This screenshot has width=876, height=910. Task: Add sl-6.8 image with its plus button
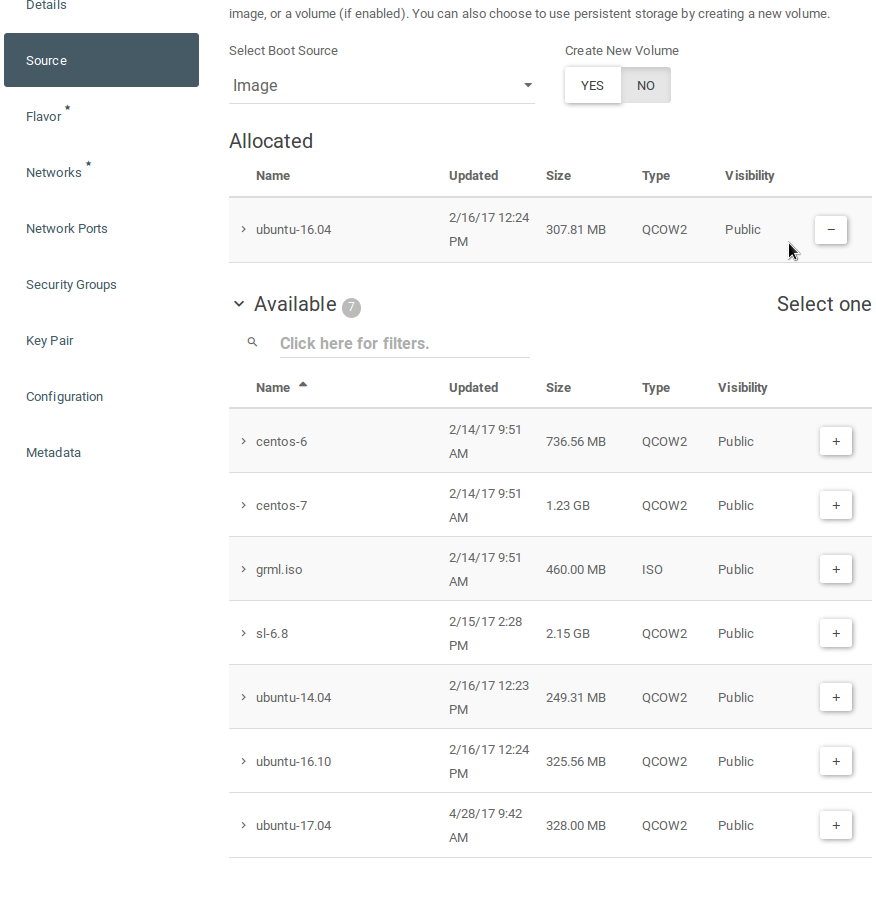point(836,633)
